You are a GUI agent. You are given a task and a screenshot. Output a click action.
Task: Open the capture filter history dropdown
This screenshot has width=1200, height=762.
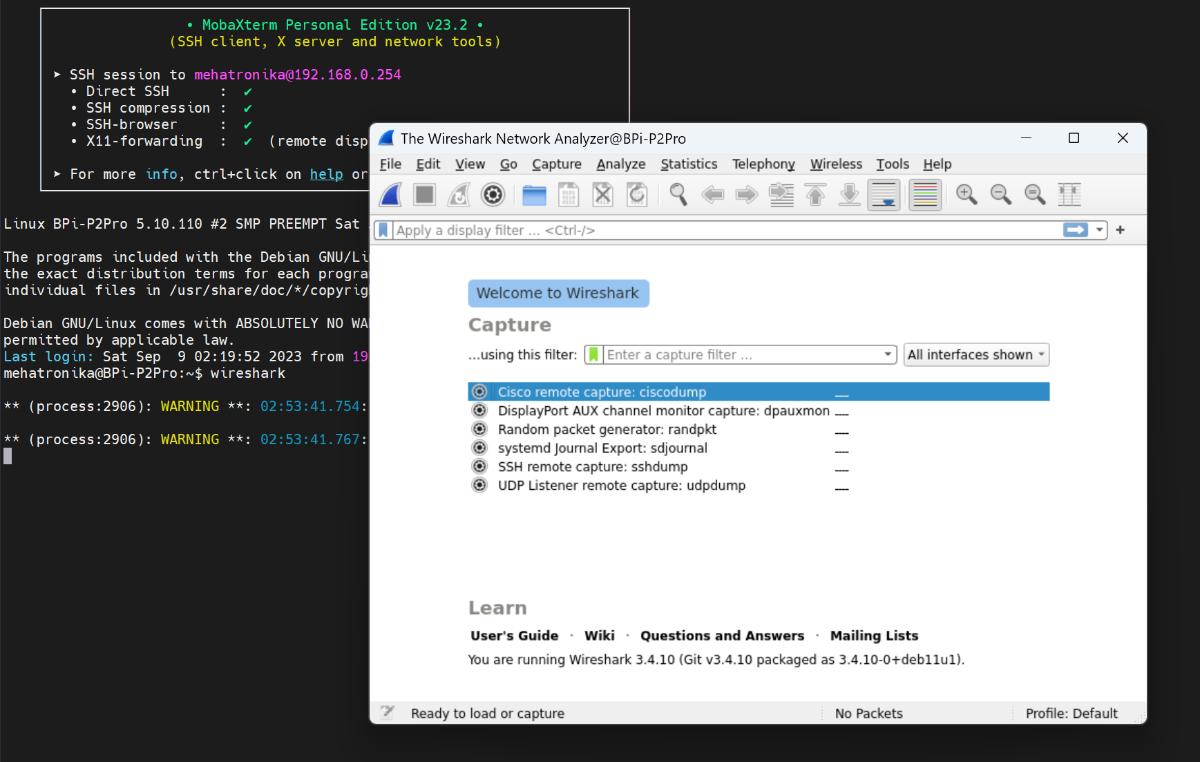[x=888, y=355]
